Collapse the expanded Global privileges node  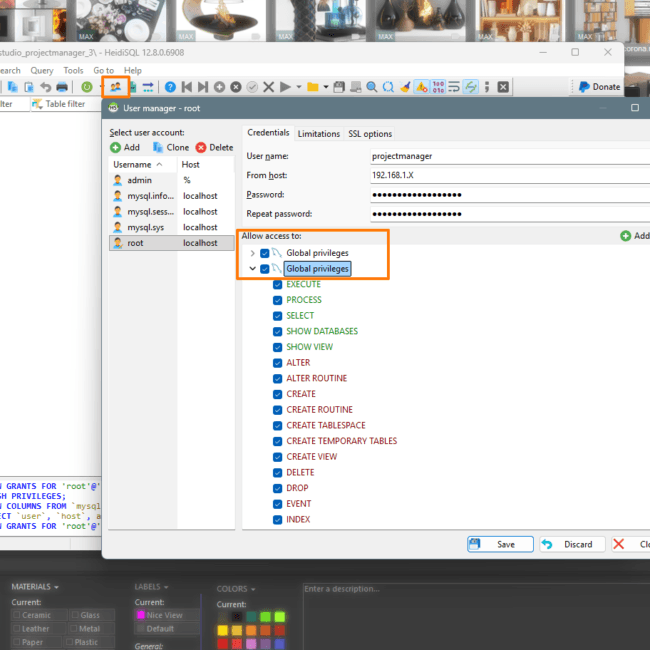pos(252,269)
